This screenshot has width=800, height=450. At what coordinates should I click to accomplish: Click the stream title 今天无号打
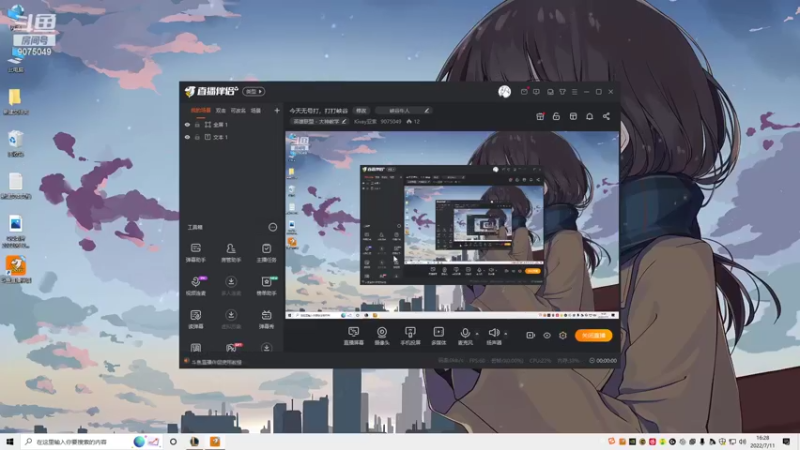[x=318, y=111]
